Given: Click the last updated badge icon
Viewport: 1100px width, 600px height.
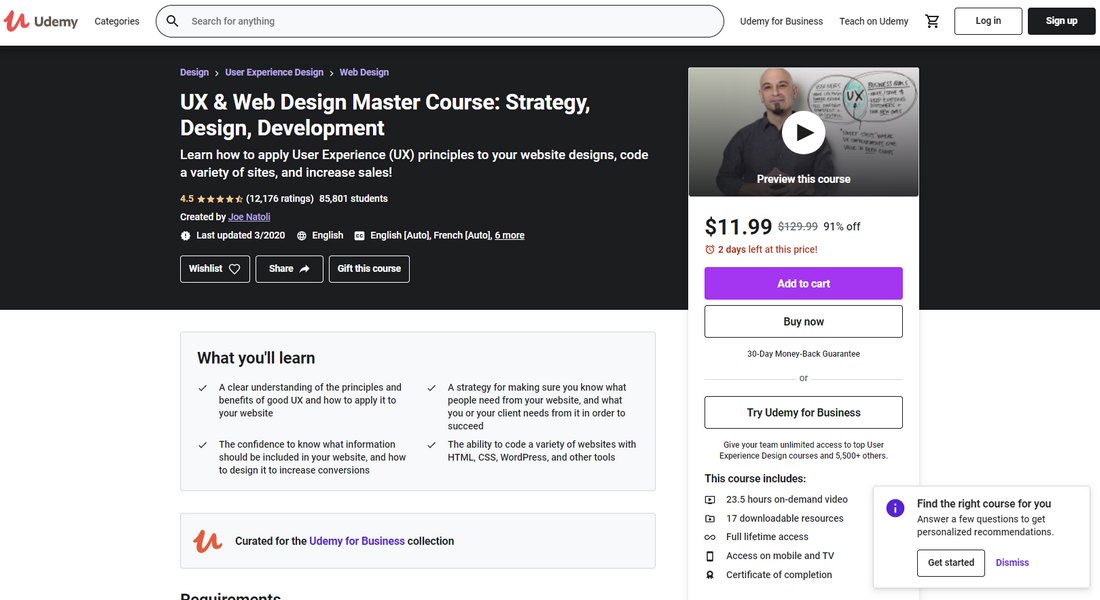Looking at the screenshot, I should click(x=185, y=236).
